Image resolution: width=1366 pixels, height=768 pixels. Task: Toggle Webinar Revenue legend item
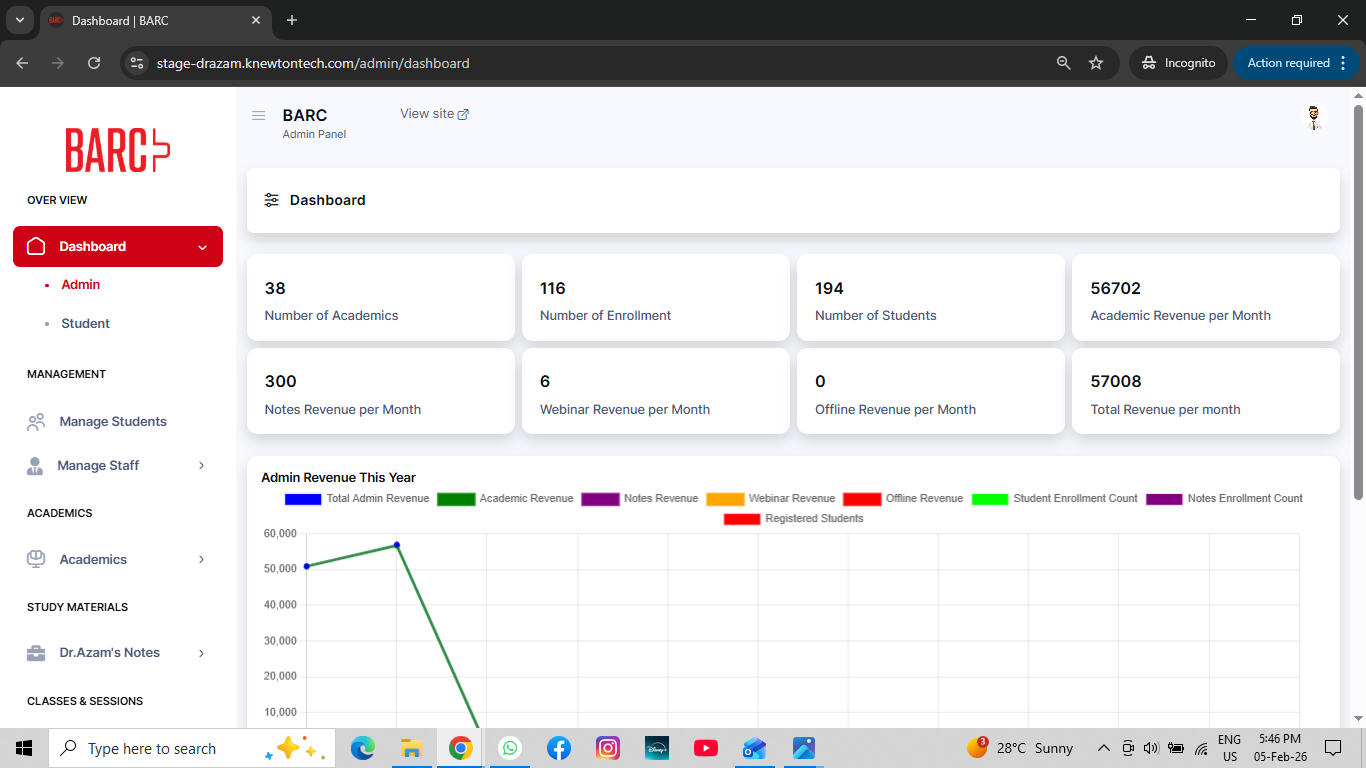(x=725, y=499)
